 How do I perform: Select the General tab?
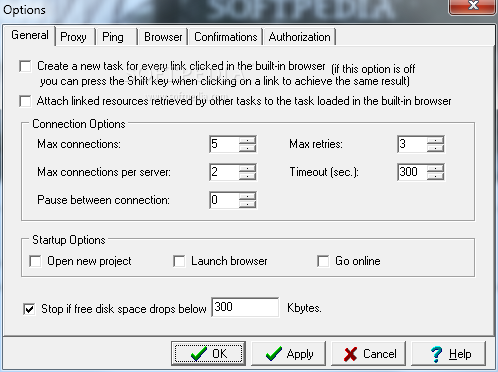point(29,35)
